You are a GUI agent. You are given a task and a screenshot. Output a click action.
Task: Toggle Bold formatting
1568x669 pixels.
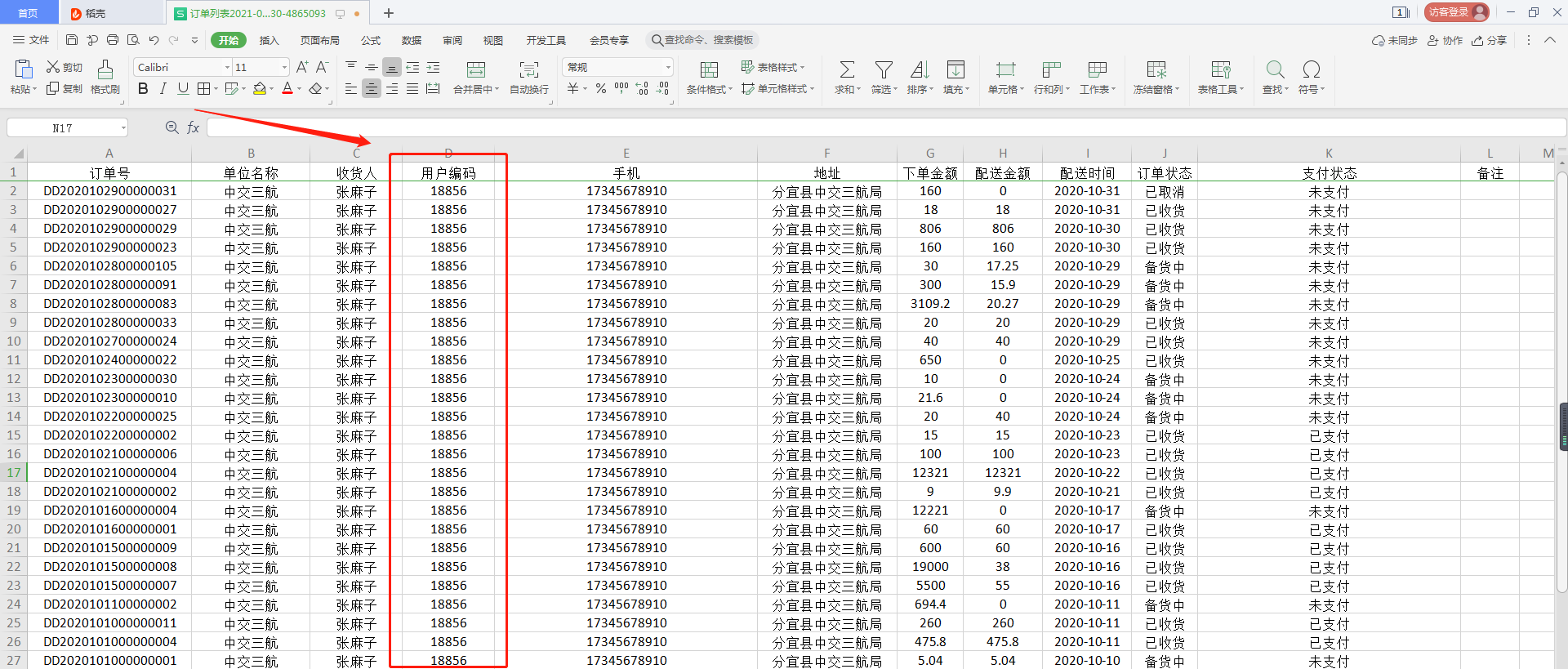[143, 89]
